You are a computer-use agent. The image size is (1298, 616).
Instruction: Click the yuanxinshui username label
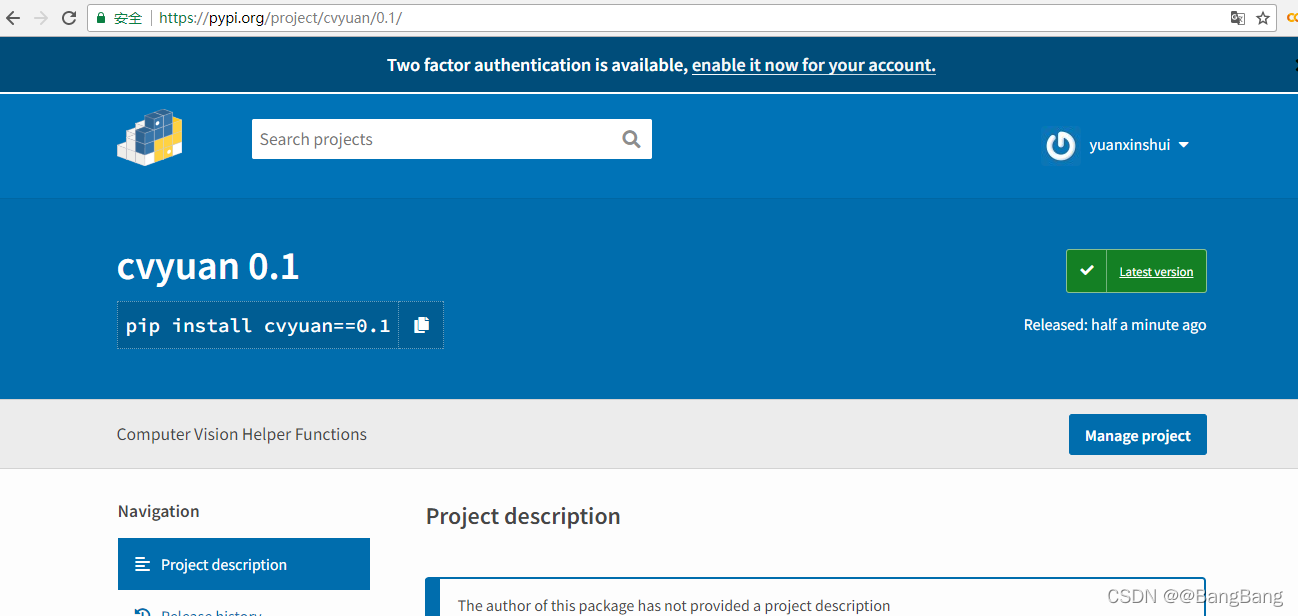click(1129, 145)
